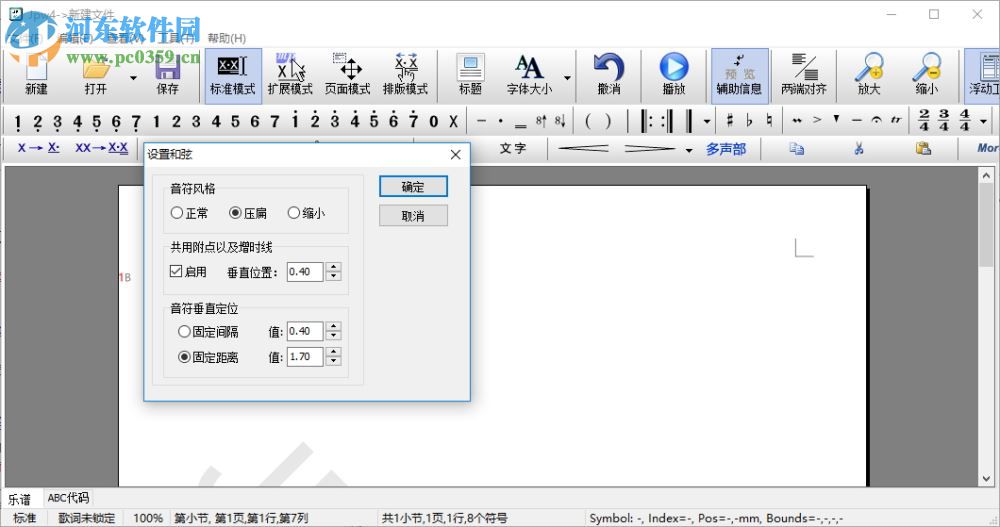Click the crescendo hairpin icon

[583, 149]
